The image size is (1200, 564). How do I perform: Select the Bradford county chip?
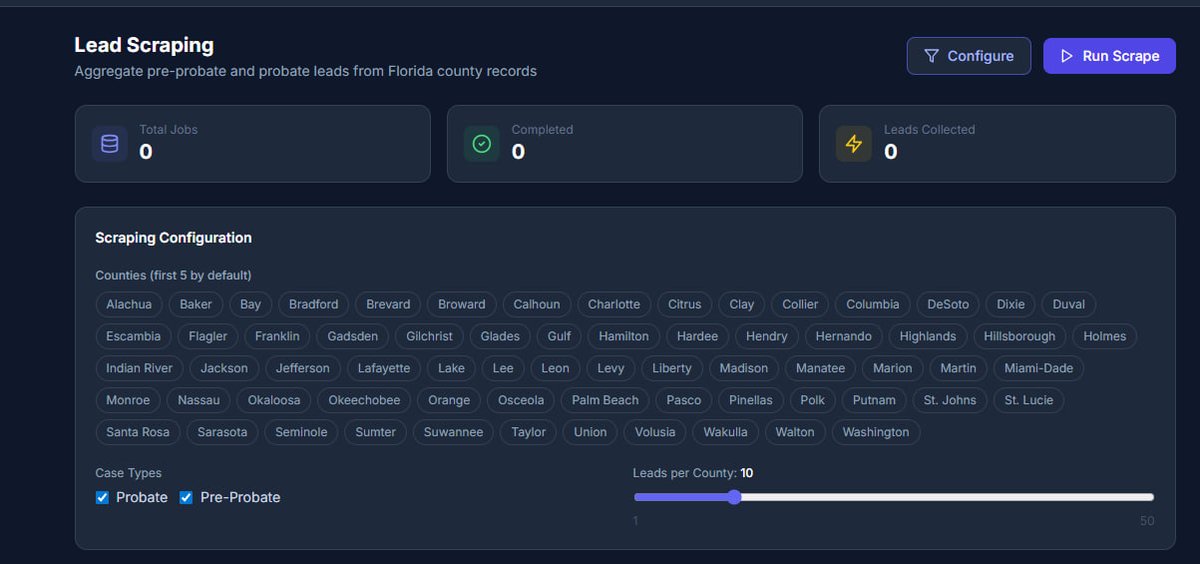(x=314, y=304)
